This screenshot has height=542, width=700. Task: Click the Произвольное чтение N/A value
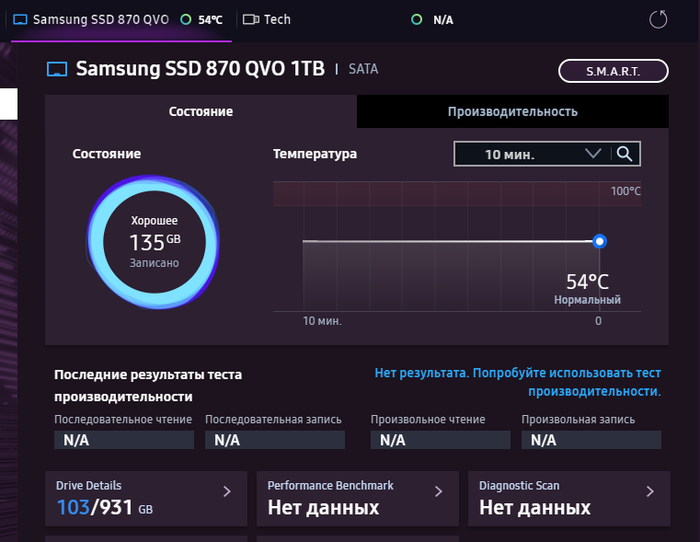440,440
